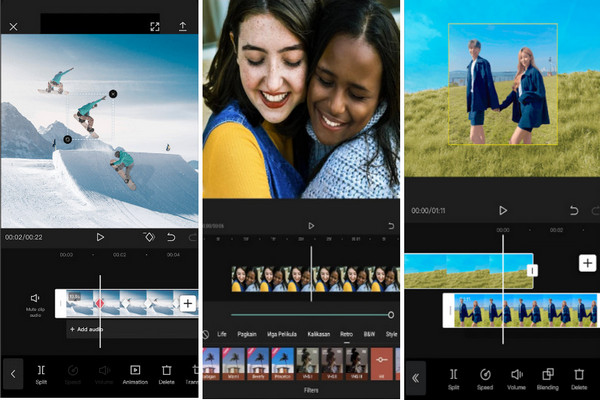The image size is (600, 400).
Task: Add a clip via plus on snowboard timeline
Action: click(x=188, y=304)
